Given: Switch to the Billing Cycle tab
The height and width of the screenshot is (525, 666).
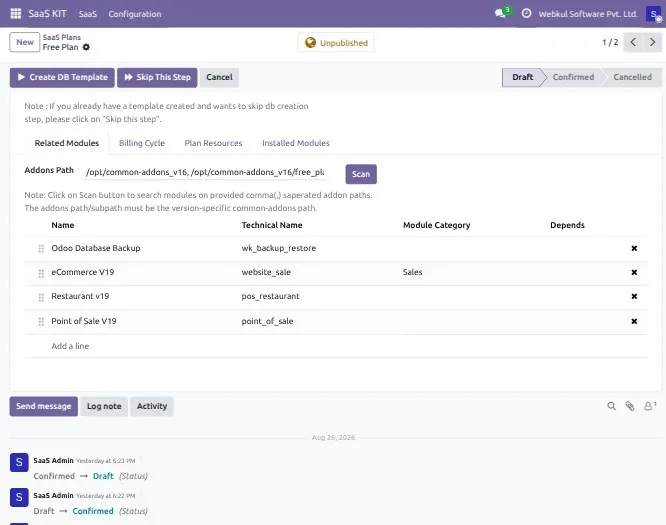Looking at the screenshot, I should click(x=141, y=143).
